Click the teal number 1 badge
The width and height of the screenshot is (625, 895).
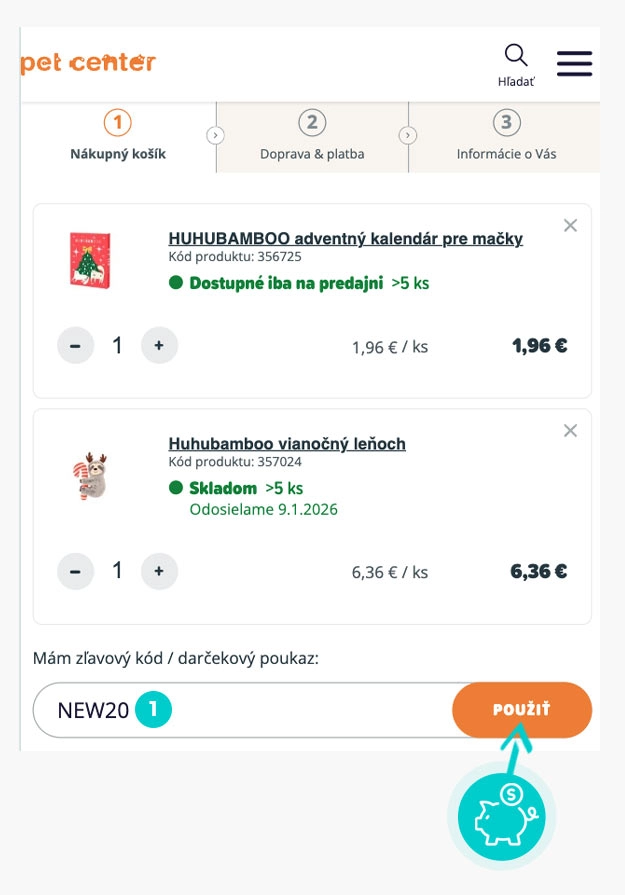154,710
